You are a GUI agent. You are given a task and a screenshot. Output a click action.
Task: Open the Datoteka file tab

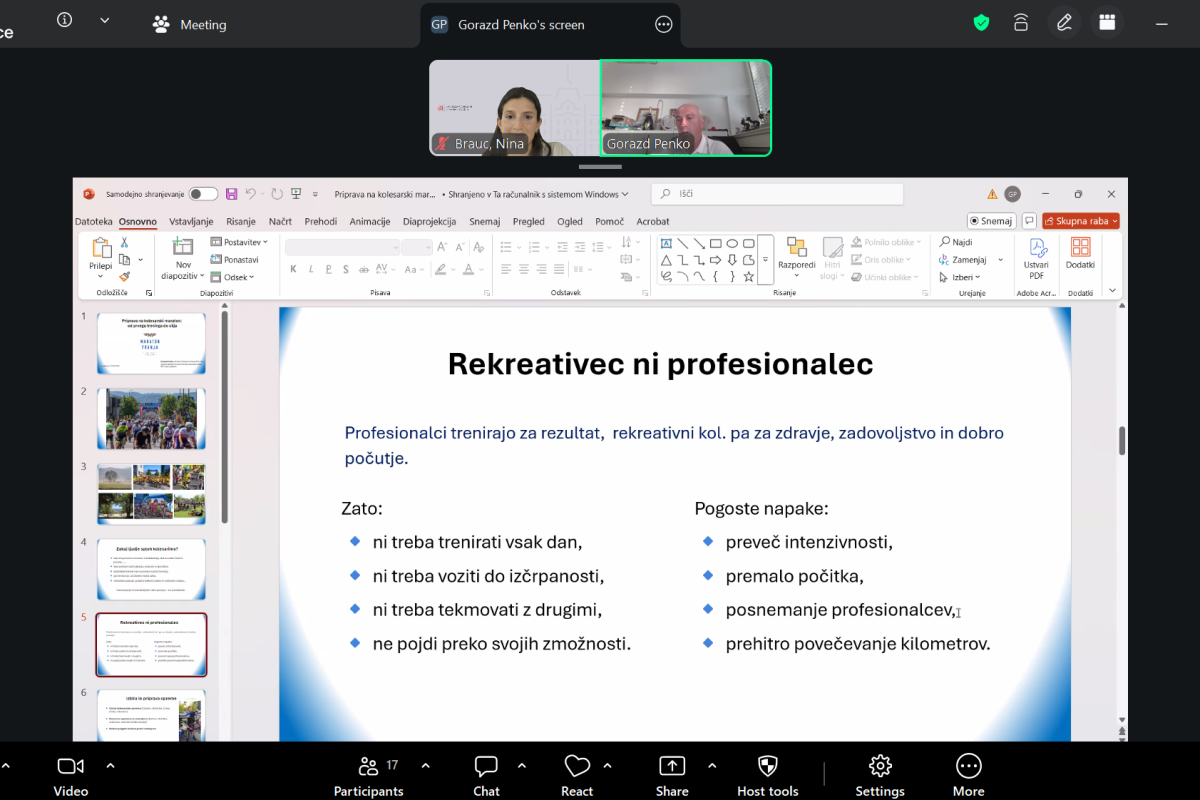[x=94, y=221]
